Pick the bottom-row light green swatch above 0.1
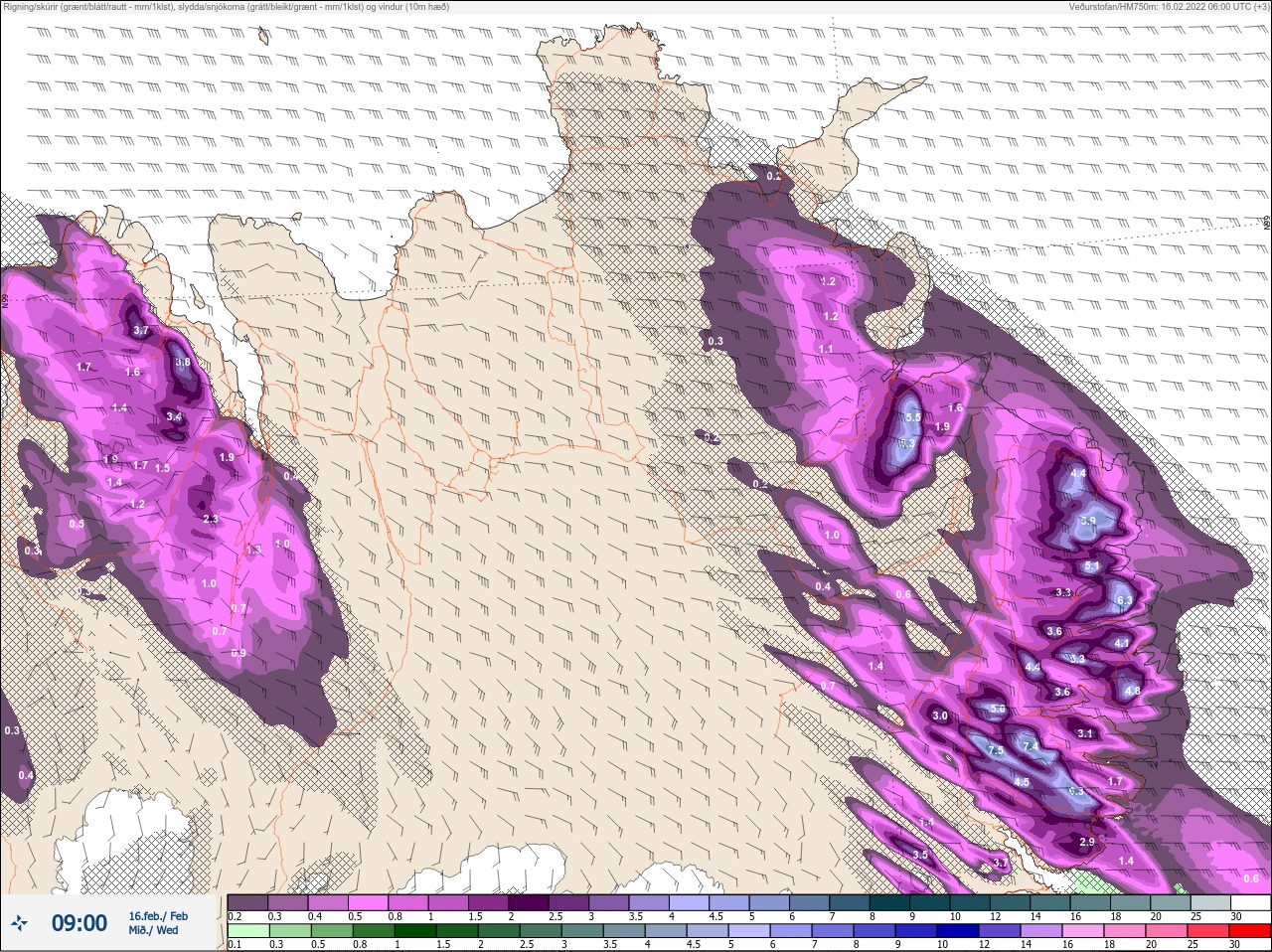 (x=247, y=932)
